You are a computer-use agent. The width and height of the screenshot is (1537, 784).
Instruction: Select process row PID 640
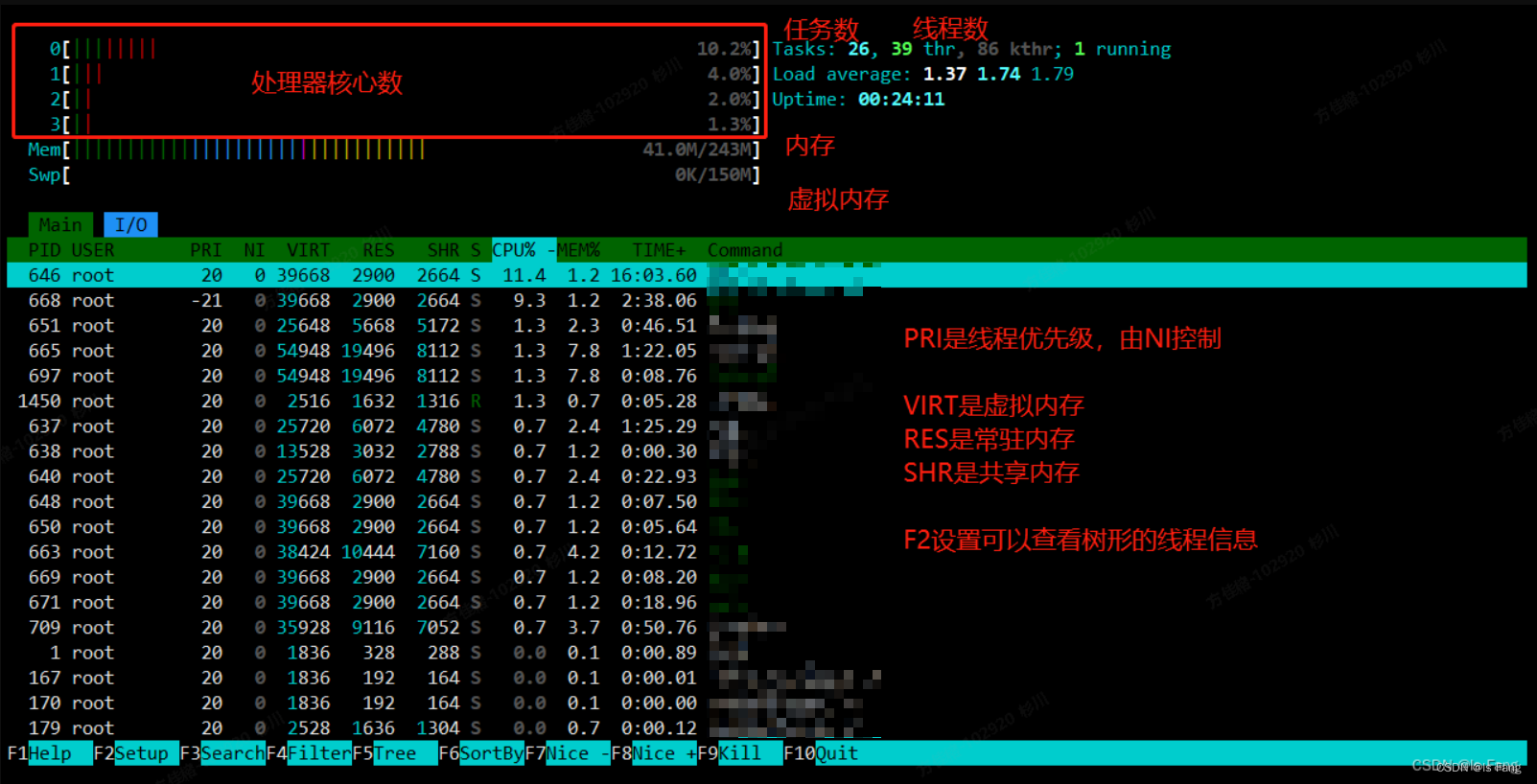767,476
